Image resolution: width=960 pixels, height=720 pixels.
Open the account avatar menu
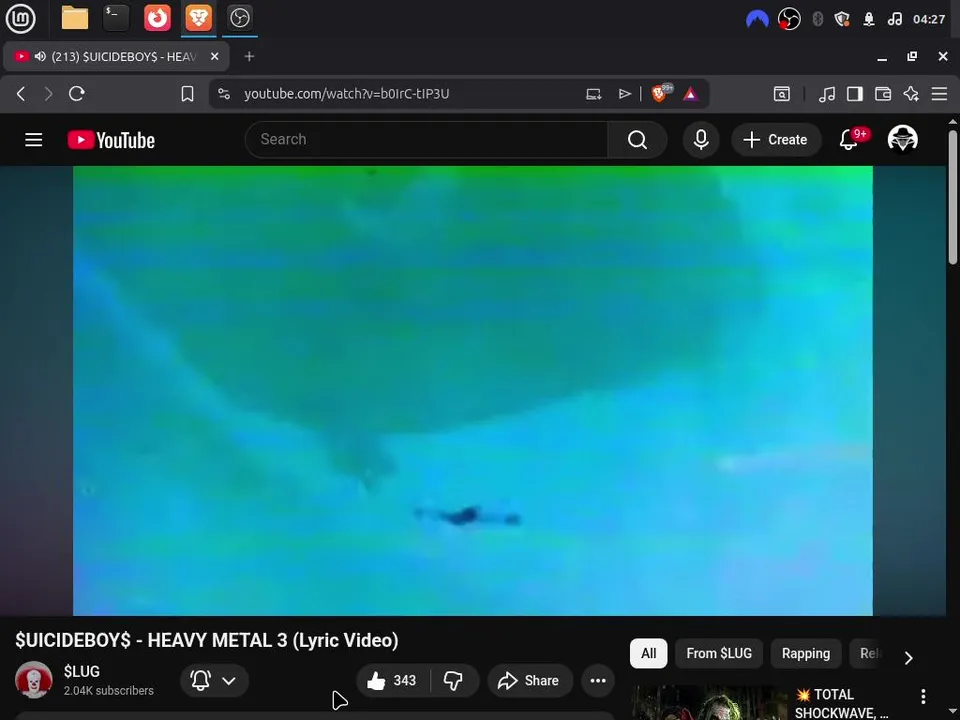(902, 139)
